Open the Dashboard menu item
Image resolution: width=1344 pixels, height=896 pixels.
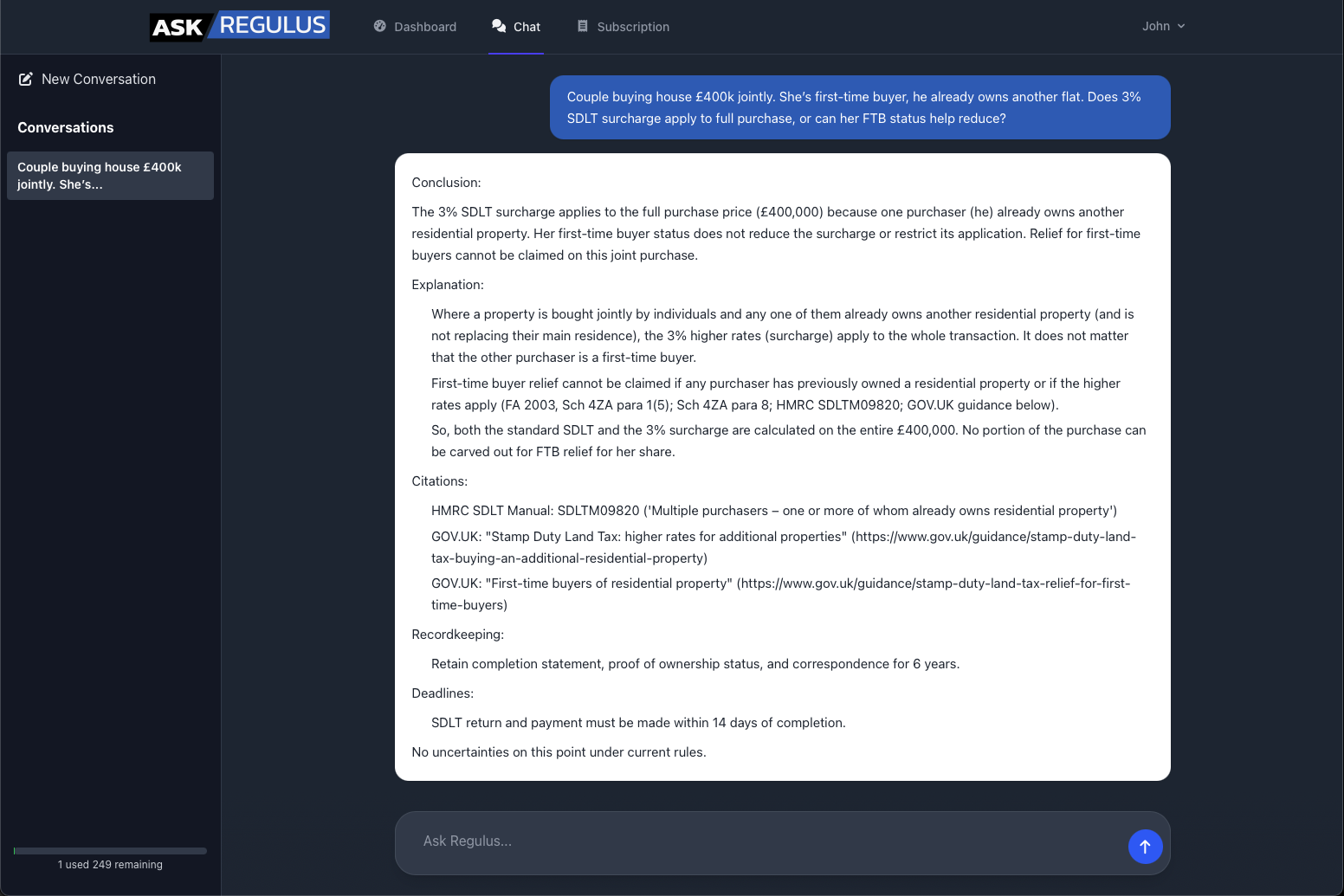[415, 26]
